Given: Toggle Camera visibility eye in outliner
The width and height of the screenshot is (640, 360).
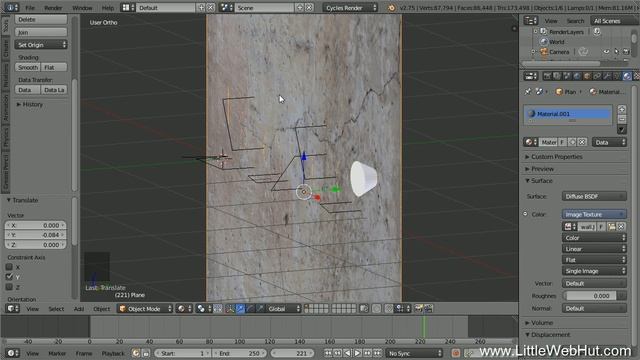Looking at the screenshot, I should click(606, 52).
